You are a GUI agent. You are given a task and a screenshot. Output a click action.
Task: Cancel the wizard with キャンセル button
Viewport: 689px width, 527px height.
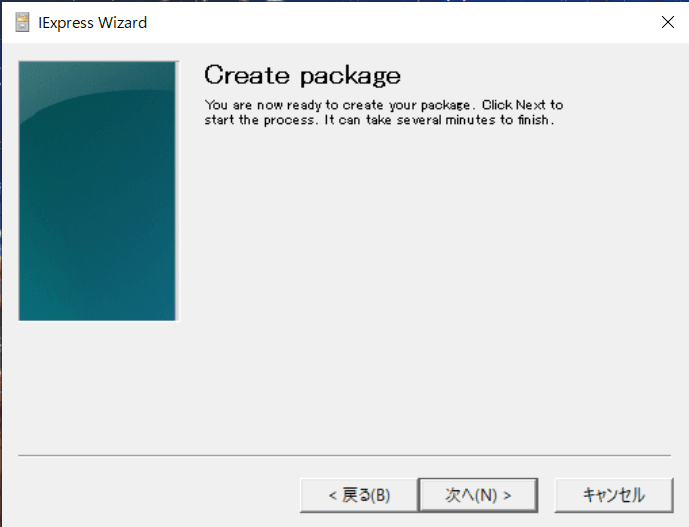tap(613, 495)
